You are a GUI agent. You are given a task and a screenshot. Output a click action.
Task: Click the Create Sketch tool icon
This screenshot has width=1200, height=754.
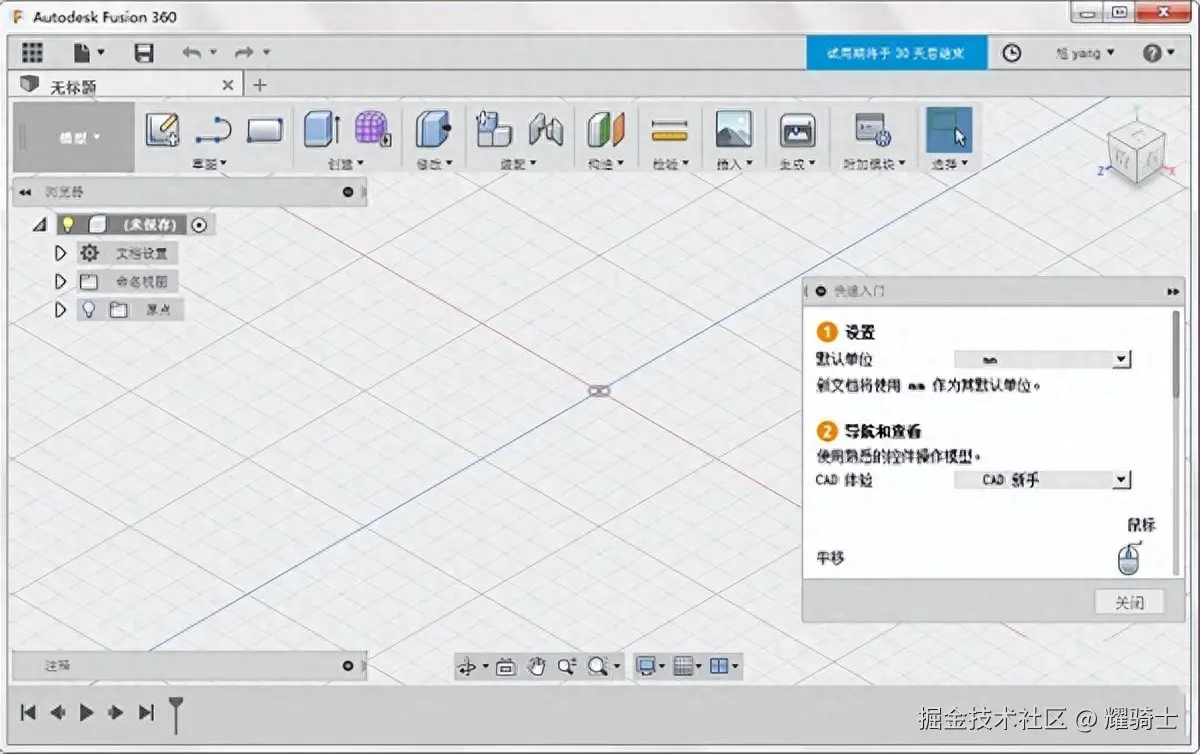pyautogui.click(x=162, y=130)
